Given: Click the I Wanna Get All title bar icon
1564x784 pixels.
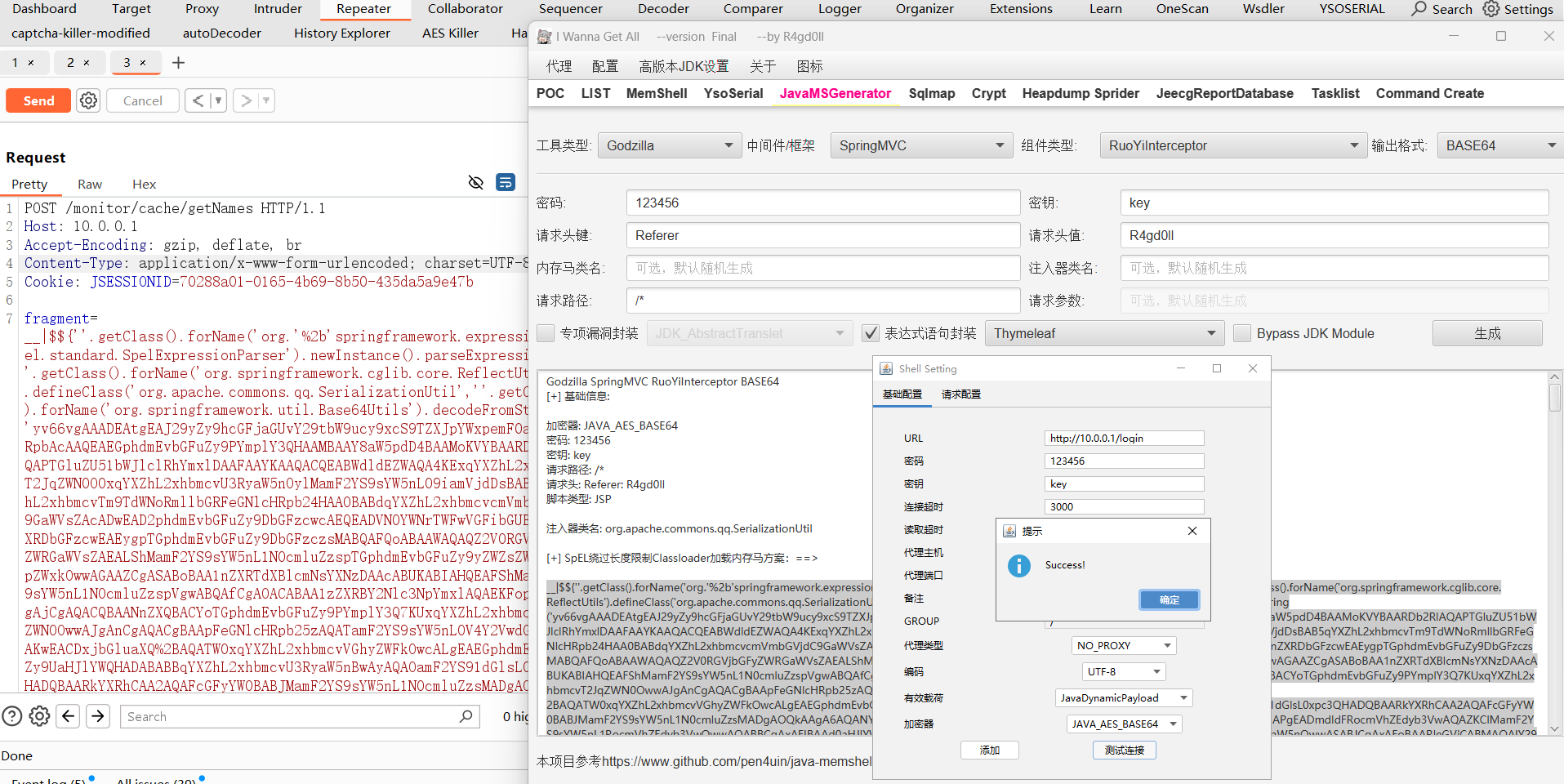Looking at the screenshot, I should coord(545,37).
